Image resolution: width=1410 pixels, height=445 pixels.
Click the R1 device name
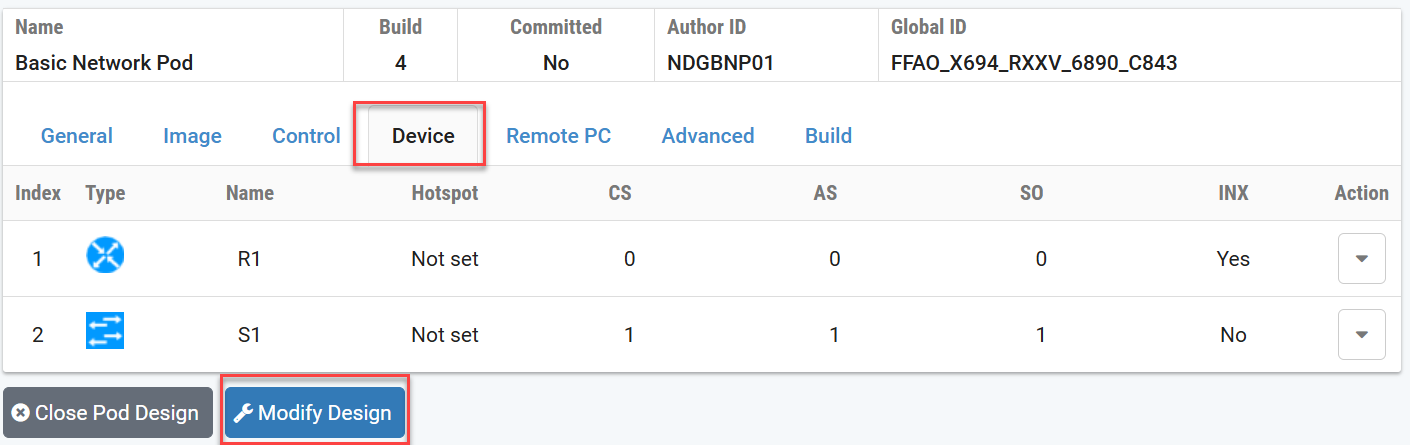coord(249,259)
